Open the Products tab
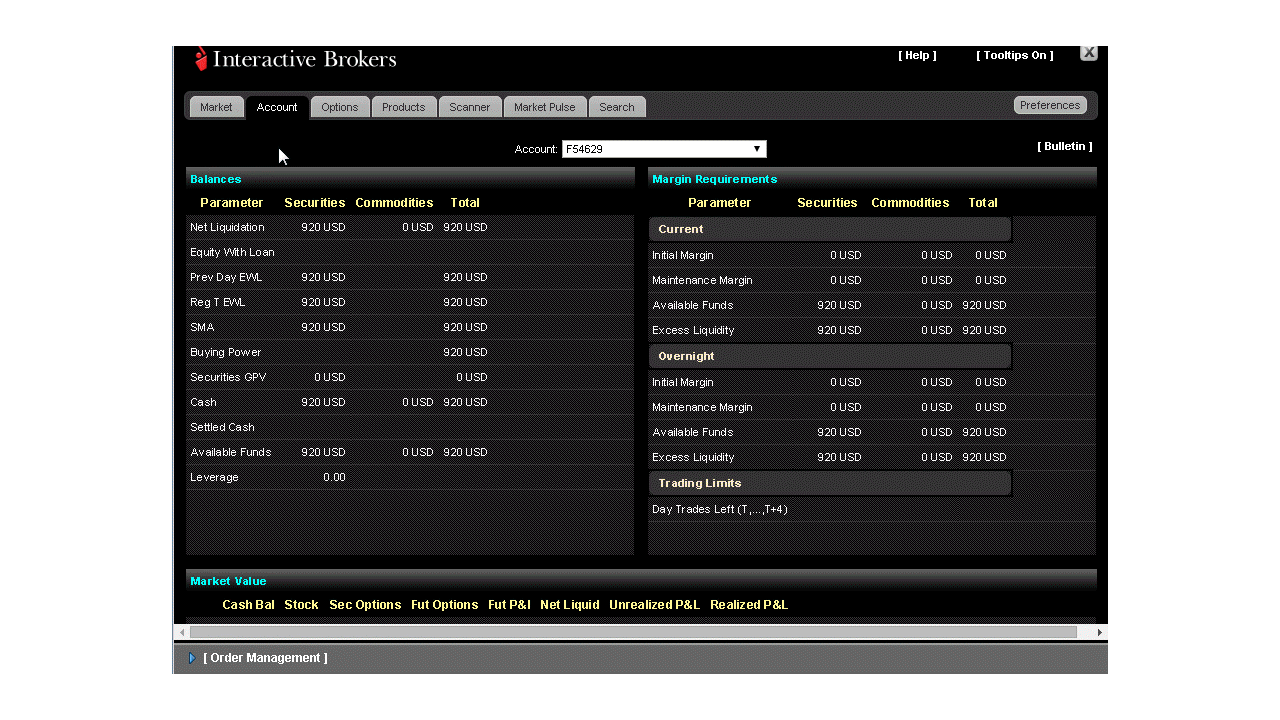The image size is (1280, 720). 403,107
